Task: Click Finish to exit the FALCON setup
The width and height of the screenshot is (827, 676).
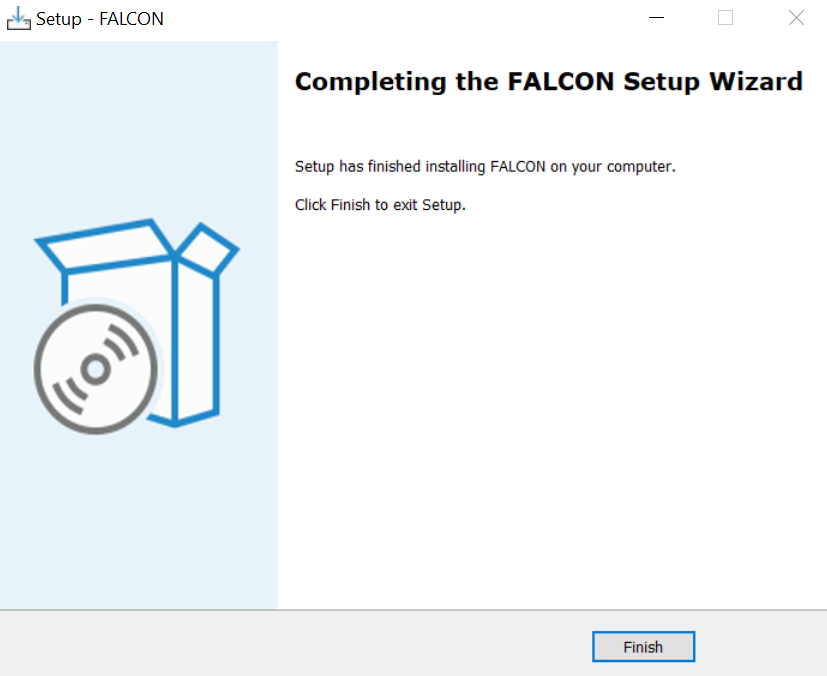Action: pyautogui.click(x=643, y=646)
